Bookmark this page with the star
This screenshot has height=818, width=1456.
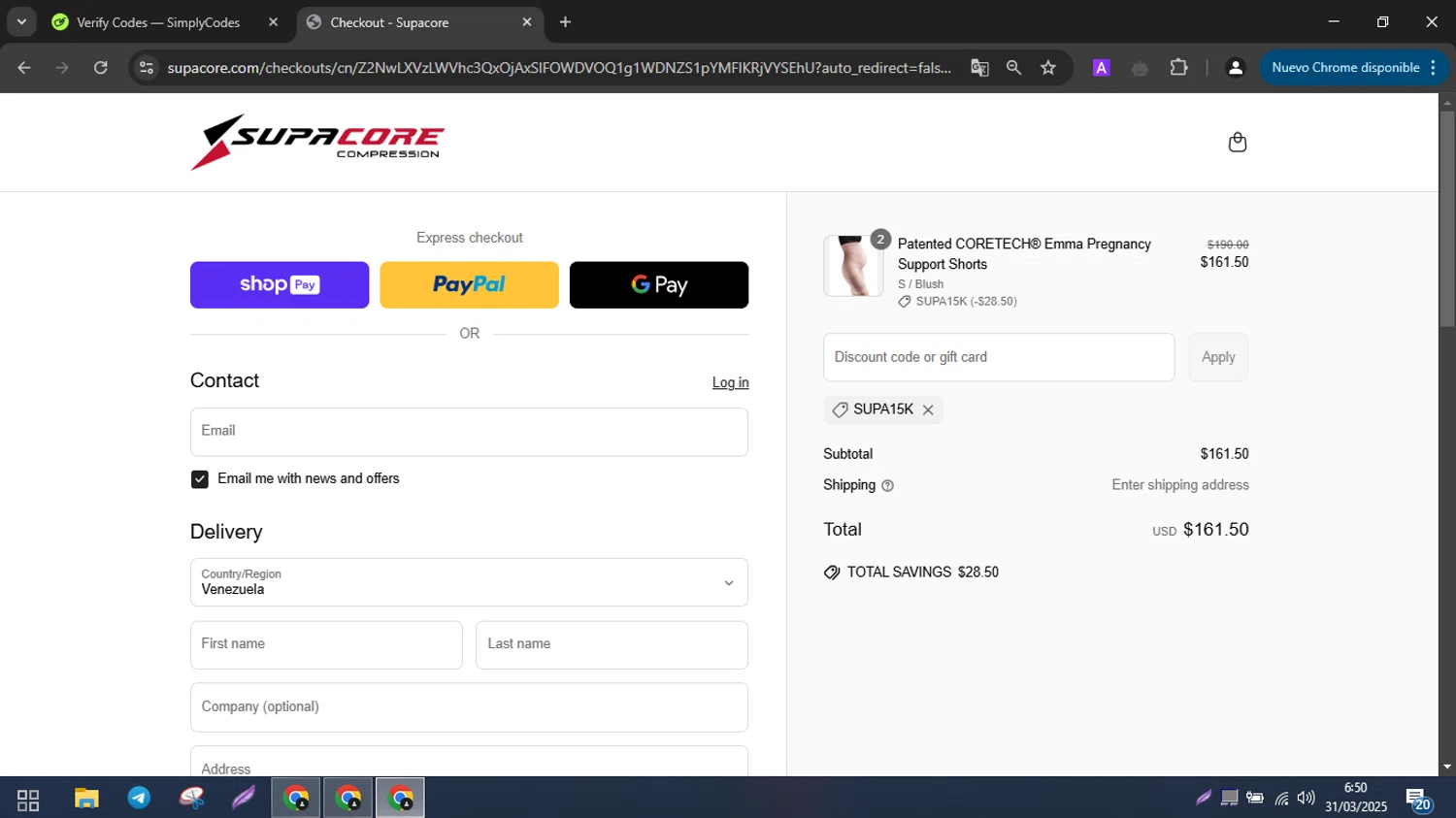point(1048,68)
